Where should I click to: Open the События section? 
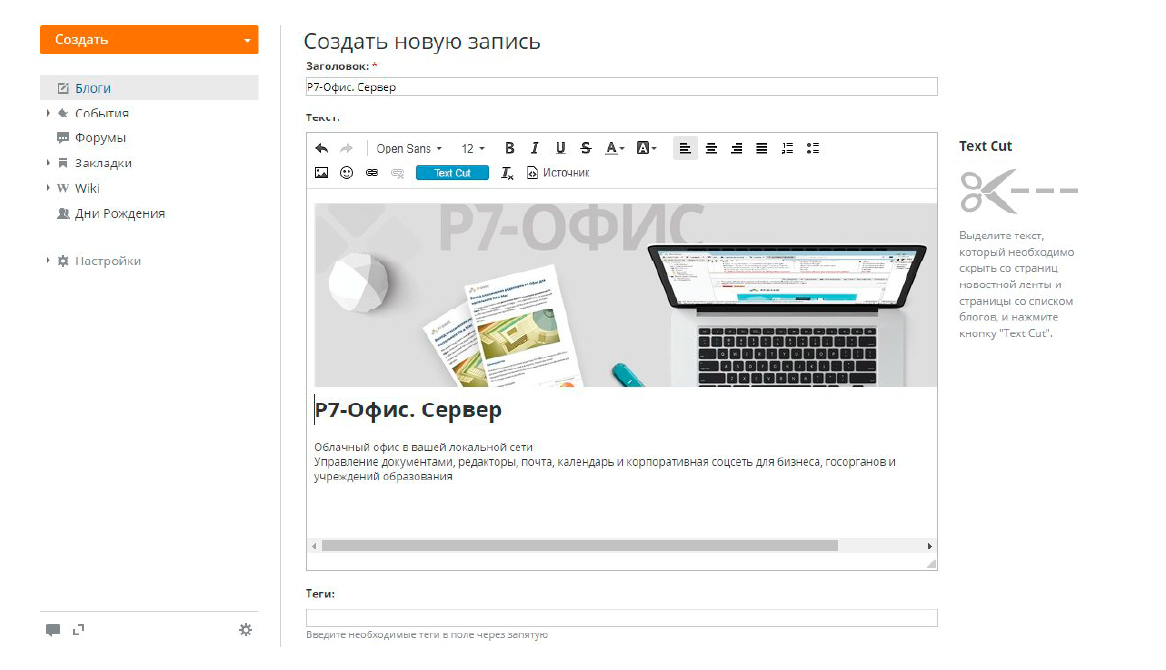pyautogui.click(x=102, y=113)
